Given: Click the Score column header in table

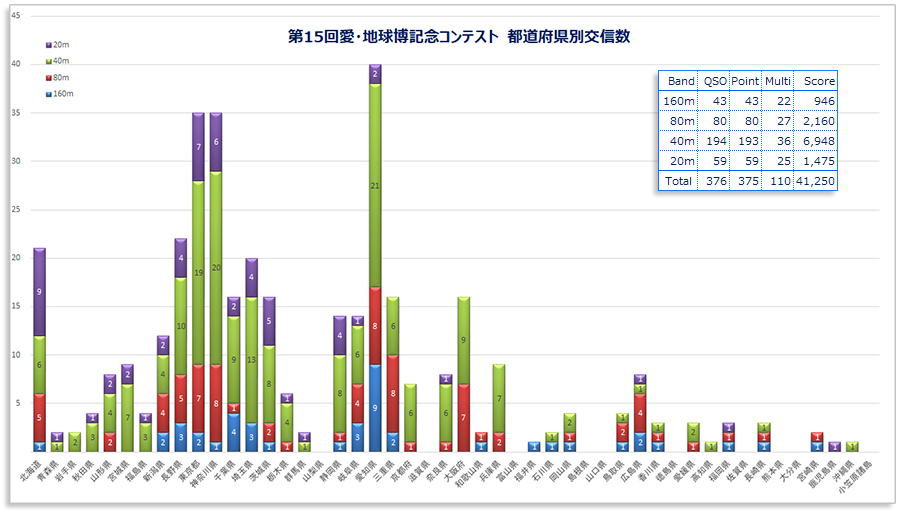Looking at the screenshot, I should click(815, 81).
